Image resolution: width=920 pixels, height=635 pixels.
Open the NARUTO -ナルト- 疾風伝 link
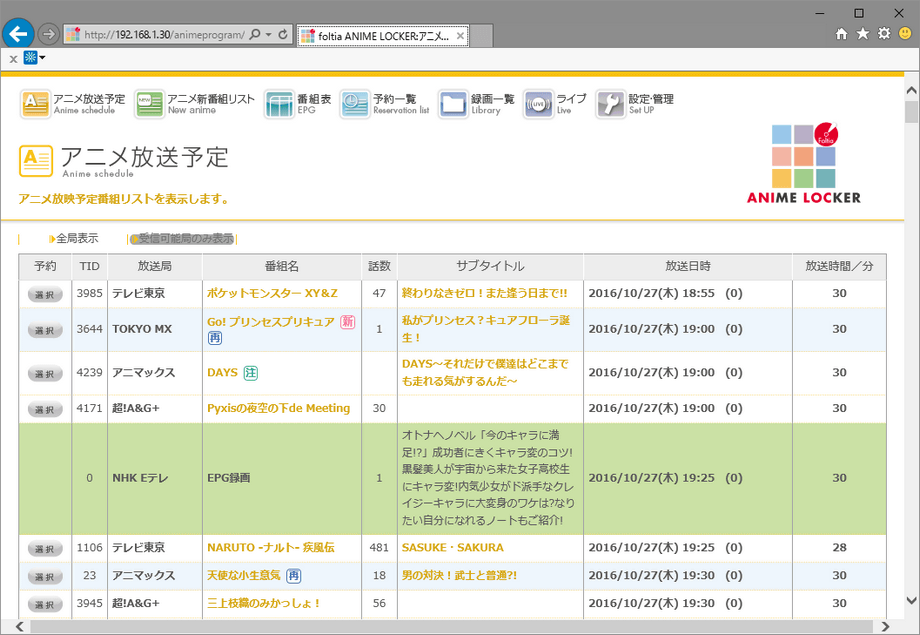coord(270,547)
